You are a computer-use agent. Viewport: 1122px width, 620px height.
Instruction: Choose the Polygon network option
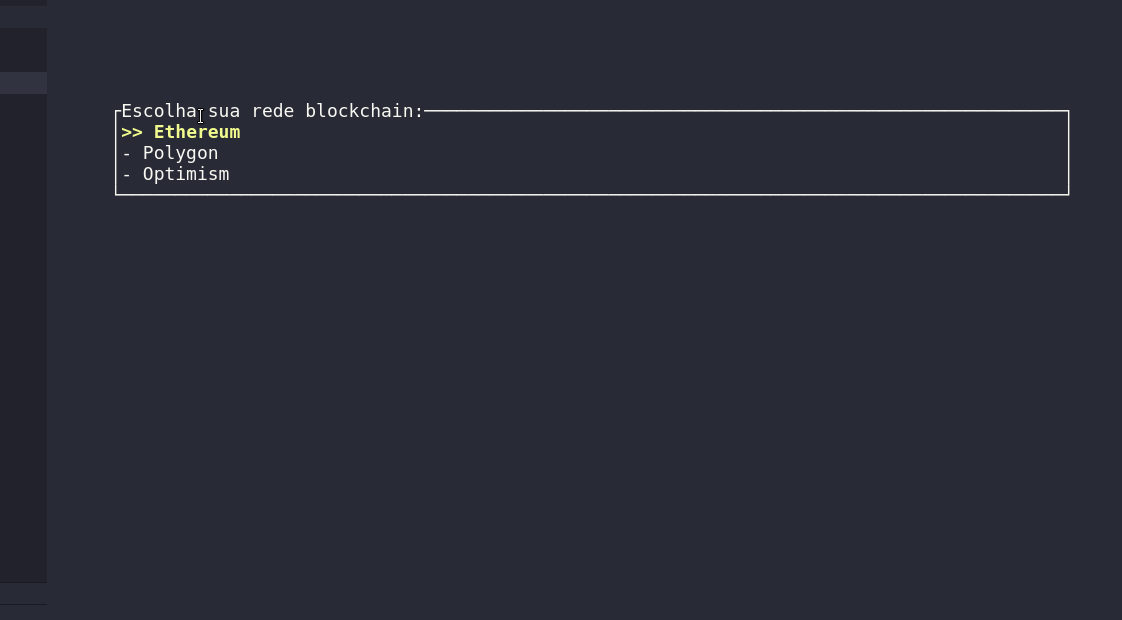click(180, 152)
